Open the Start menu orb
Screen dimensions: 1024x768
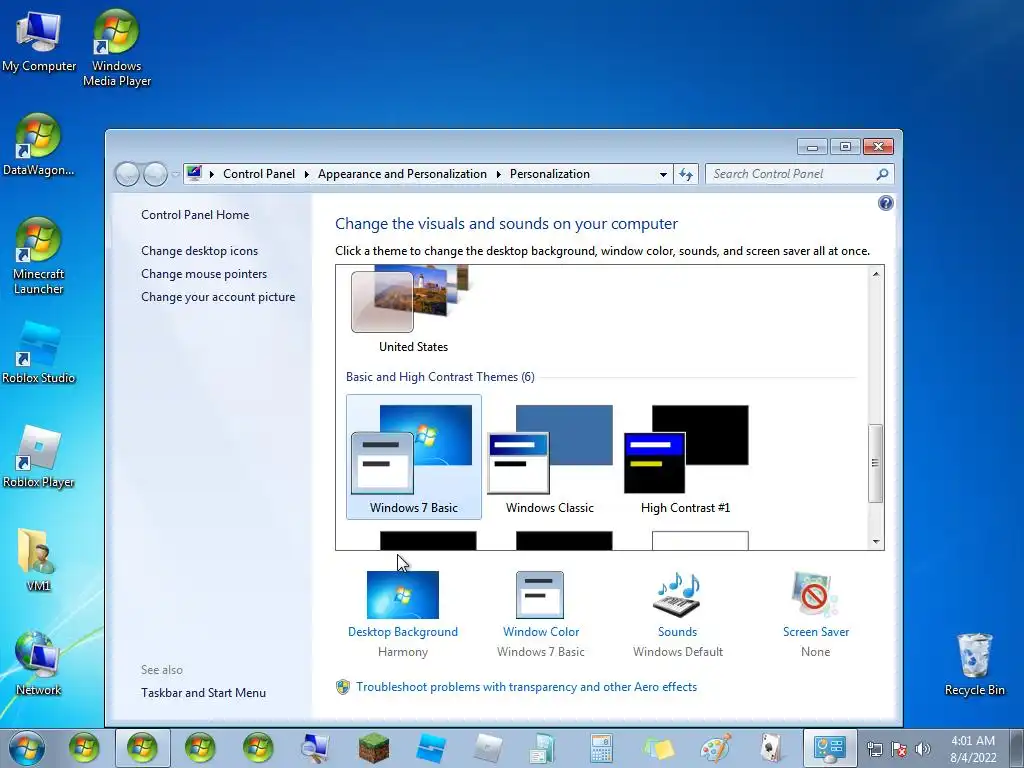[26, 748]
